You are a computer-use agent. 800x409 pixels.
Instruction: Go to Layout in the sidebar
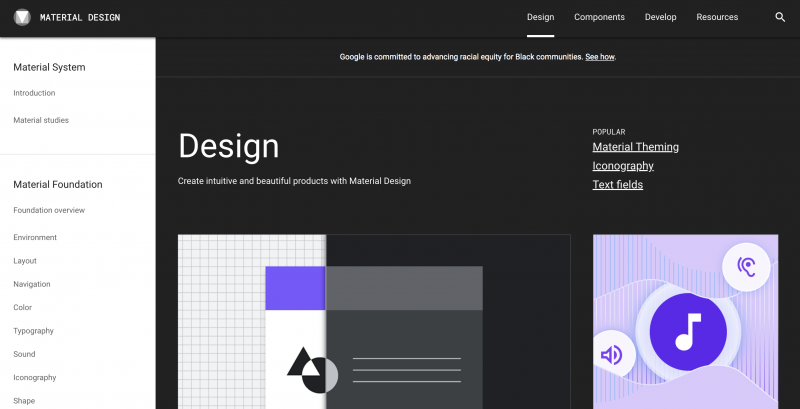click(25, 261)
